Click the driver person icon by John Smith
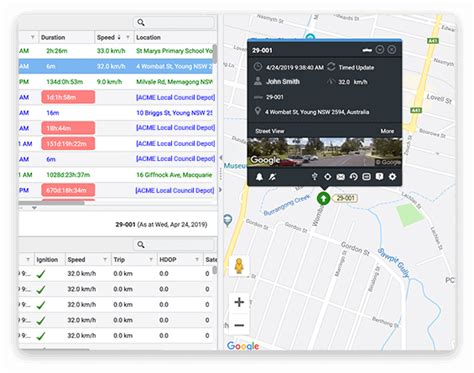 coord(258,81)
